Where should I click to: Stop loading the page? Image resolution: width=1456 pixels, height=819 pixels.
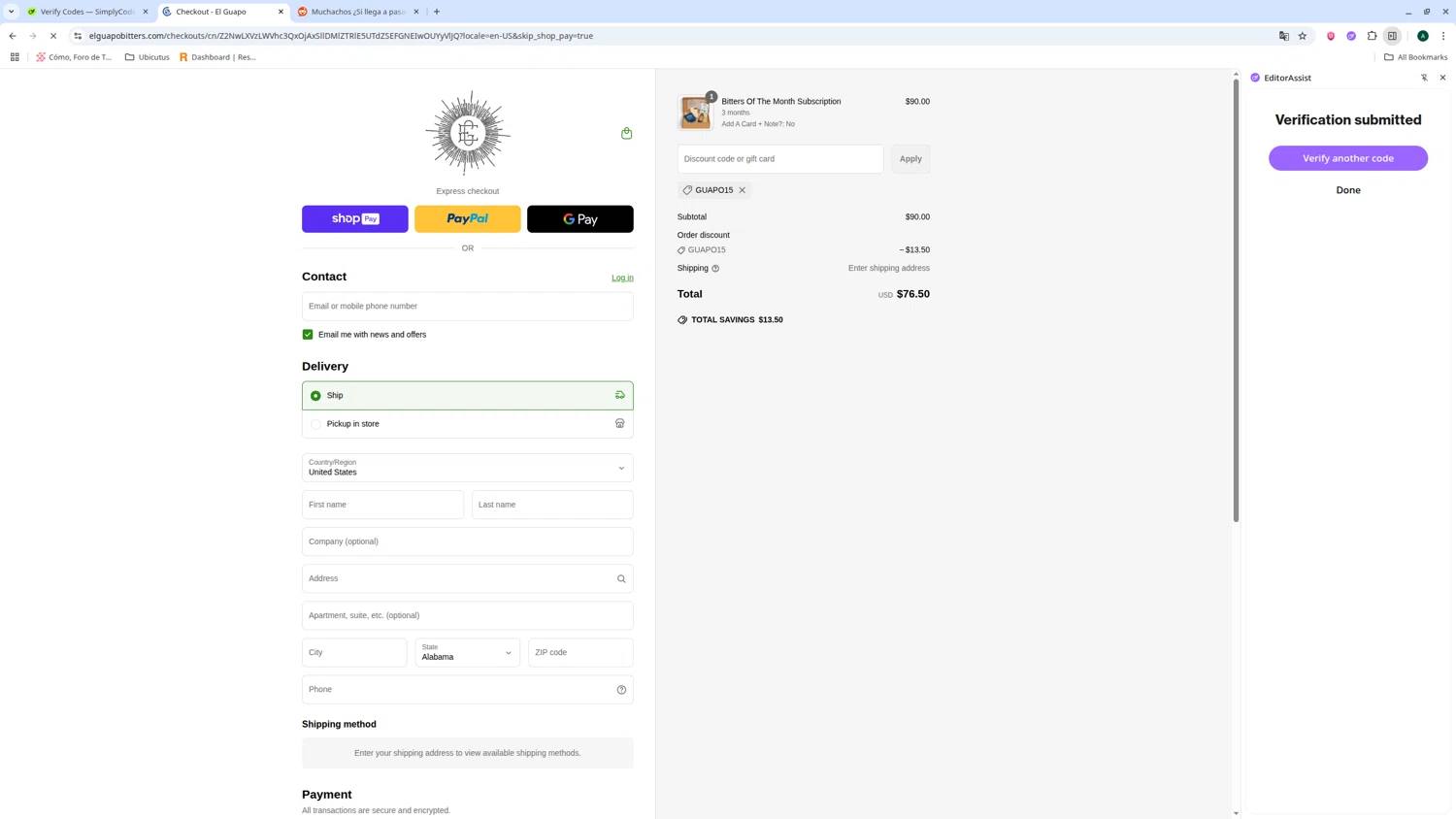(x=53, y=36)
